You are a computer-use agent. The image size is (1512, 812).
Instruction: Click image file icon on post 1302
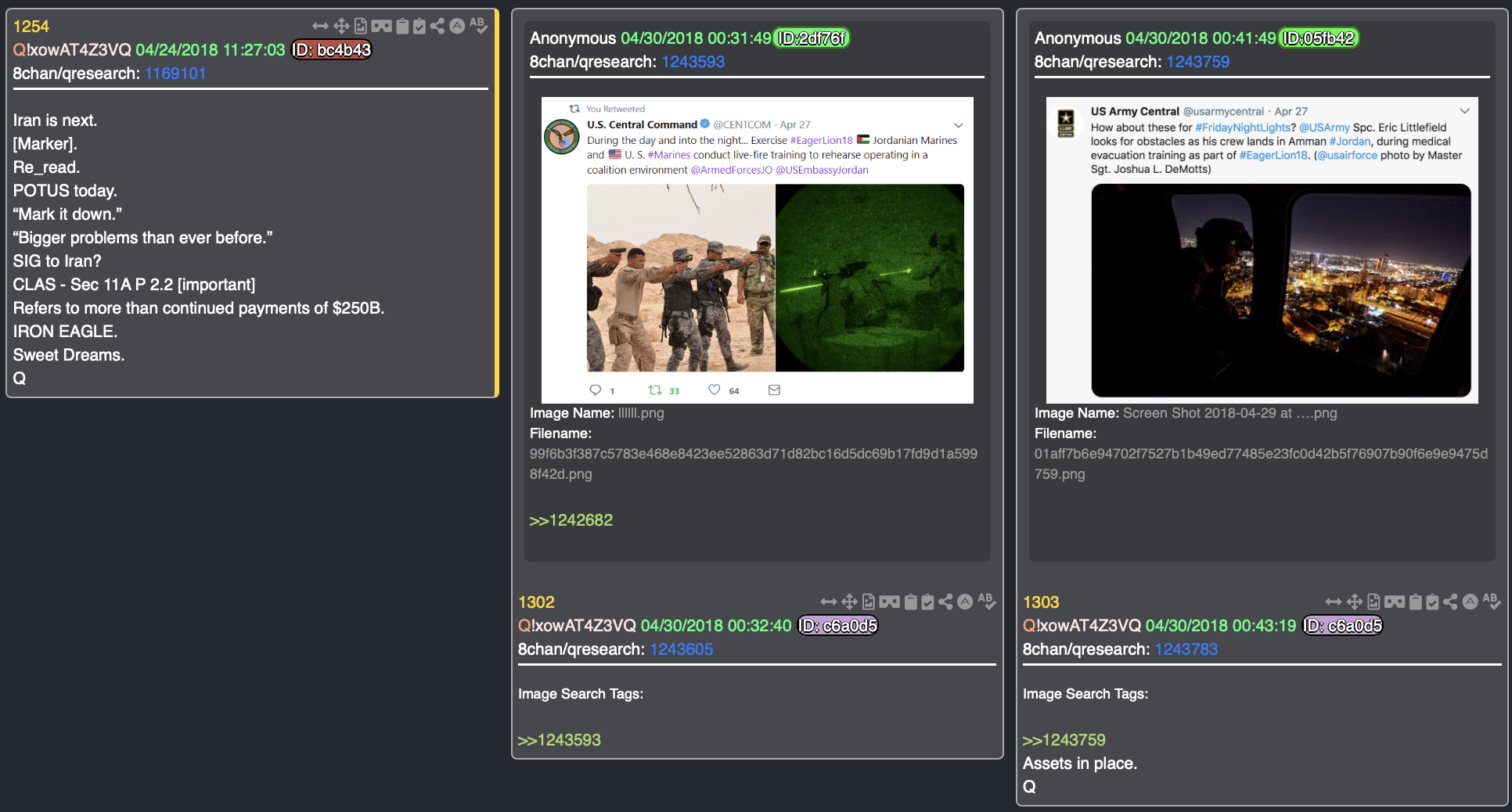pos(869,602)
